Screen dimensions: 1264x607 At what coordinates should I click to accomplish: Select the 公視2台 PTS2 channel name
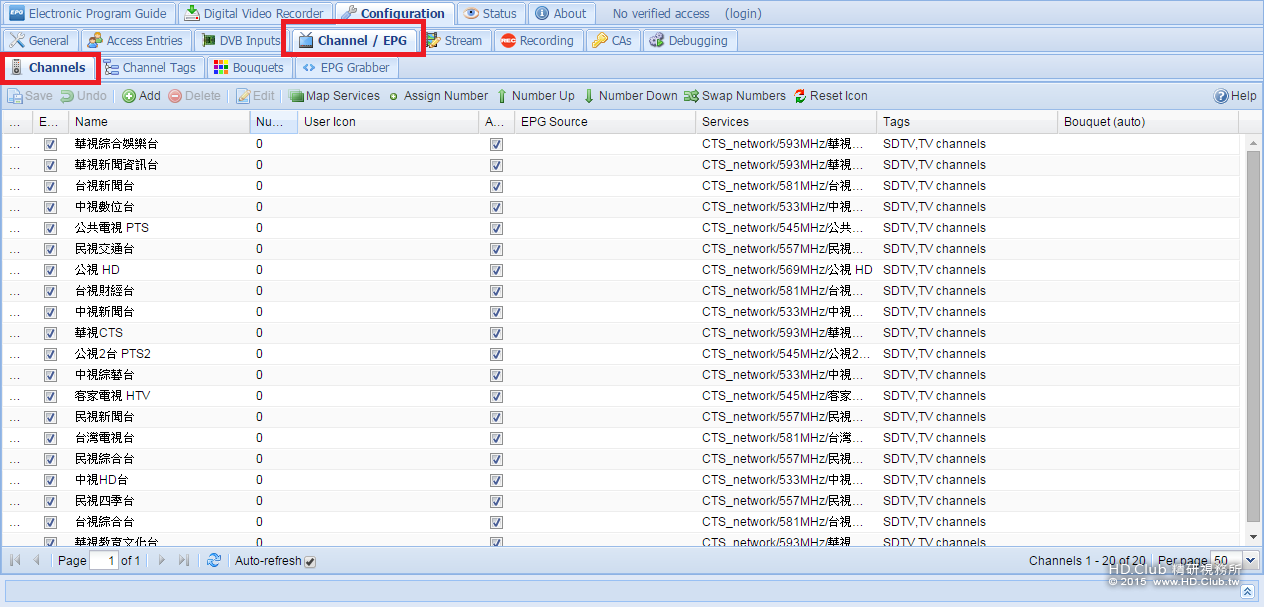[112, 354]
